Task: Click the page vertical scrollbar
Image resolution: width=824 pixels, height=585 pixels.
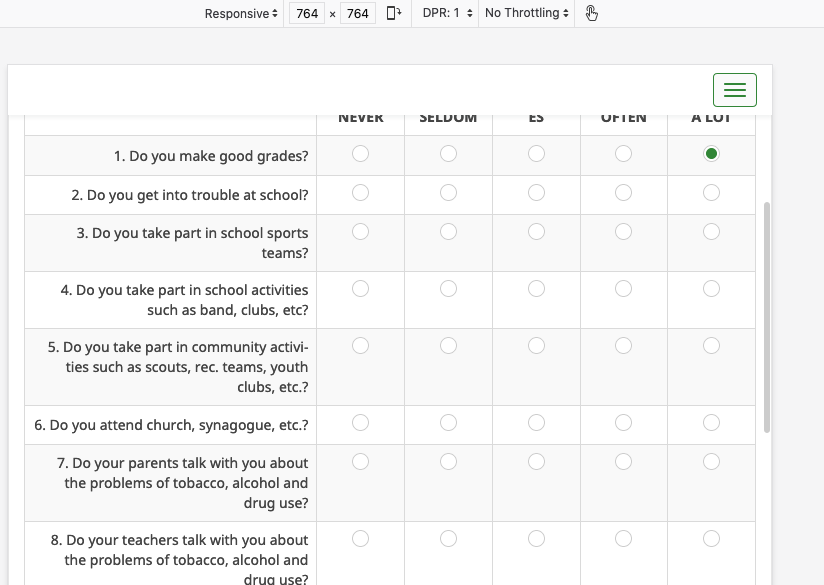Action: [767, 316]
